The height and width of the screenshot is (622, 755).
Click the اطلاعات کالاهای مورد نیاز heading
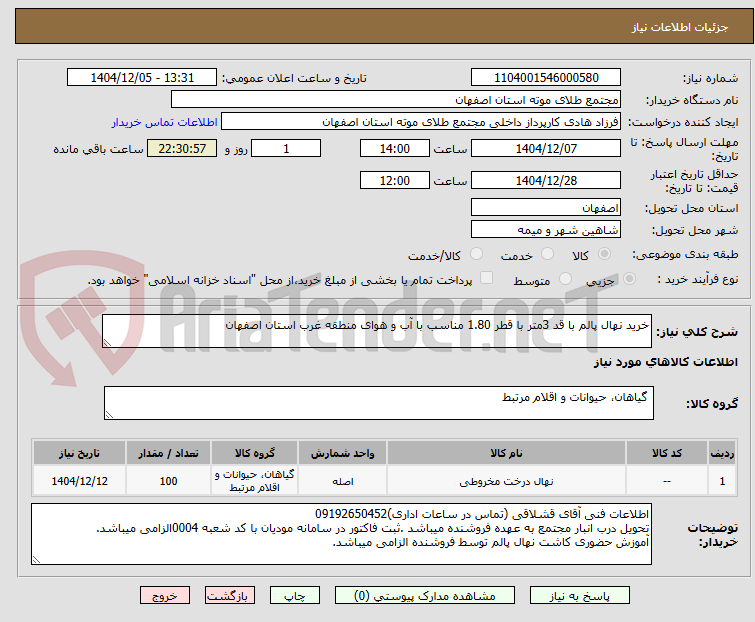click(x=665, y=362)
